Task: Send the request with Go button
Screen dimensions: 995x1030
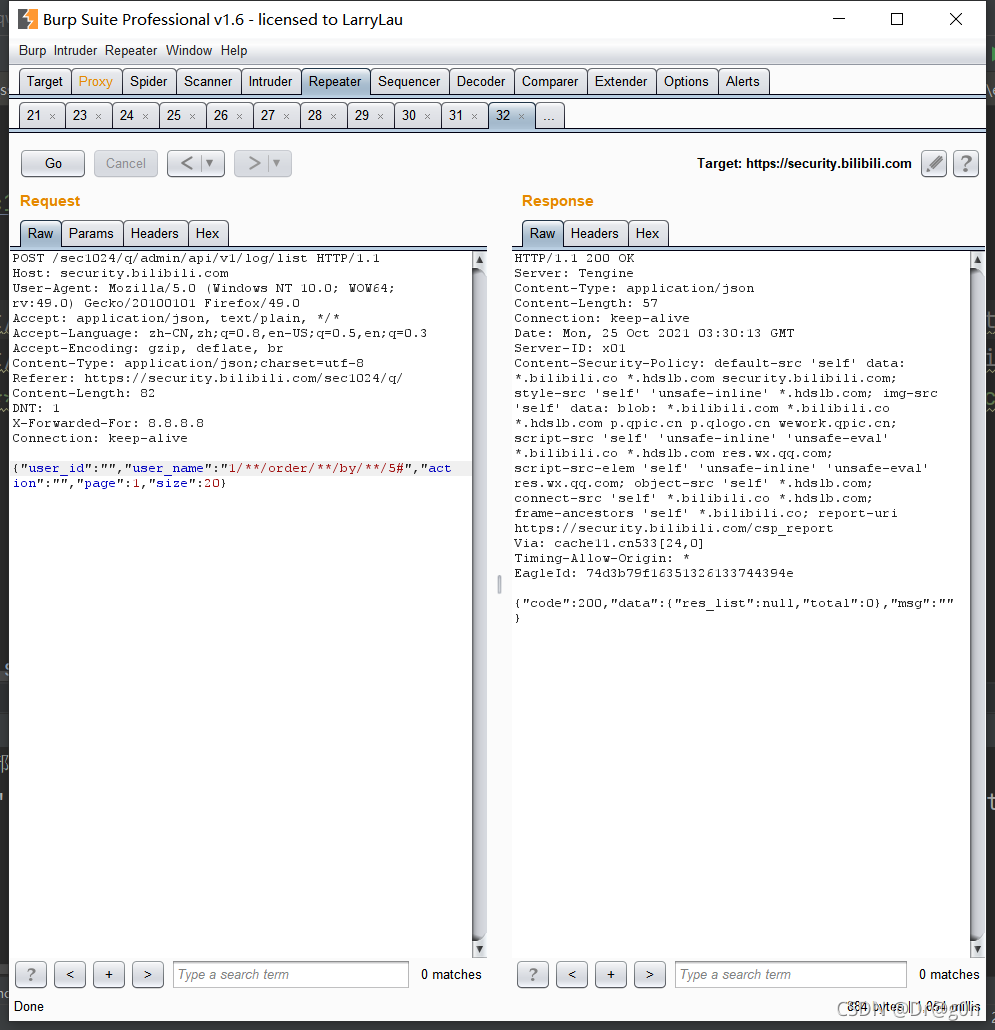Action: tap(53, 164)
